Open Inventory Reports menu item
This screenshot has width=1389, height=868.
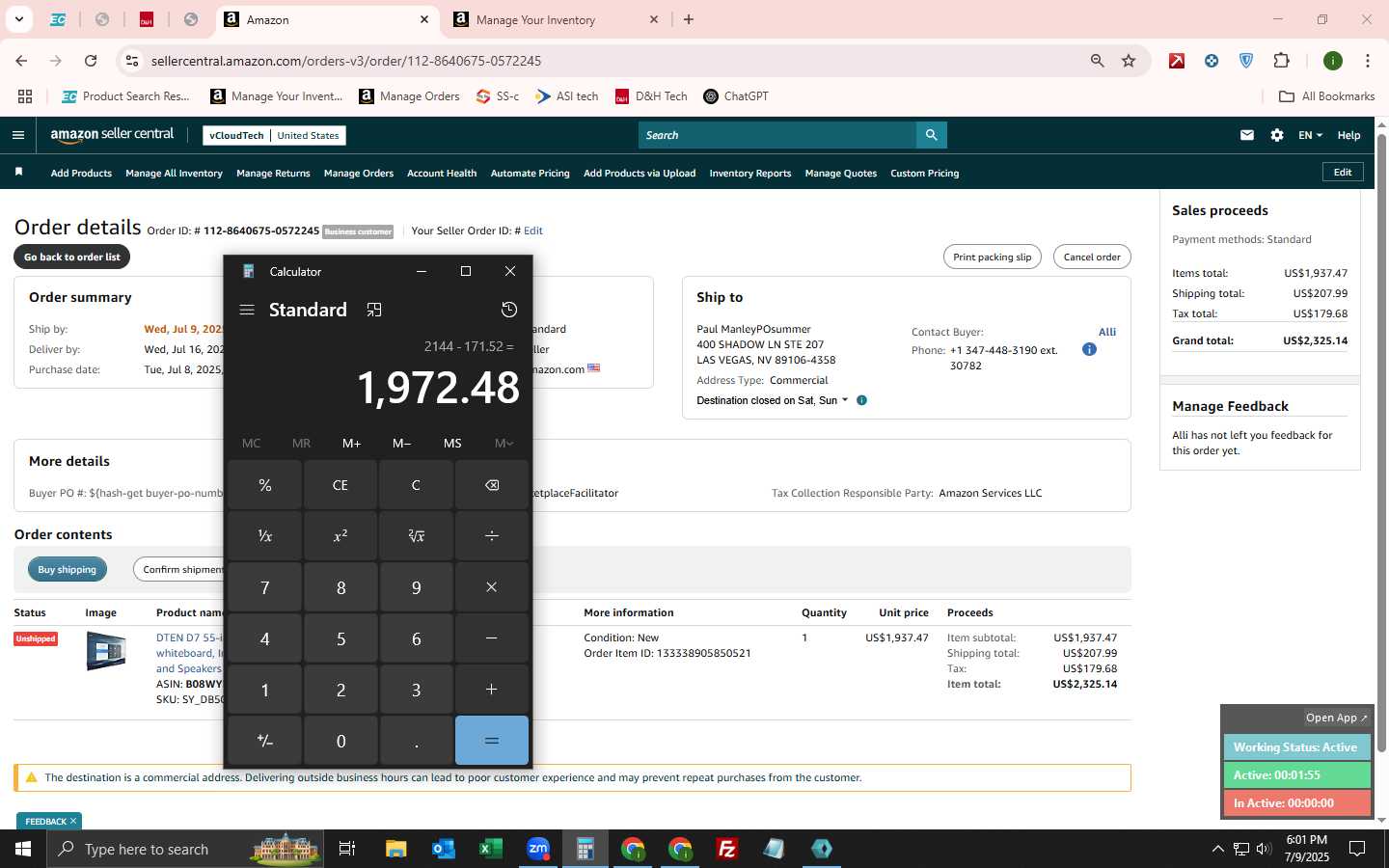tap(749, 174)
